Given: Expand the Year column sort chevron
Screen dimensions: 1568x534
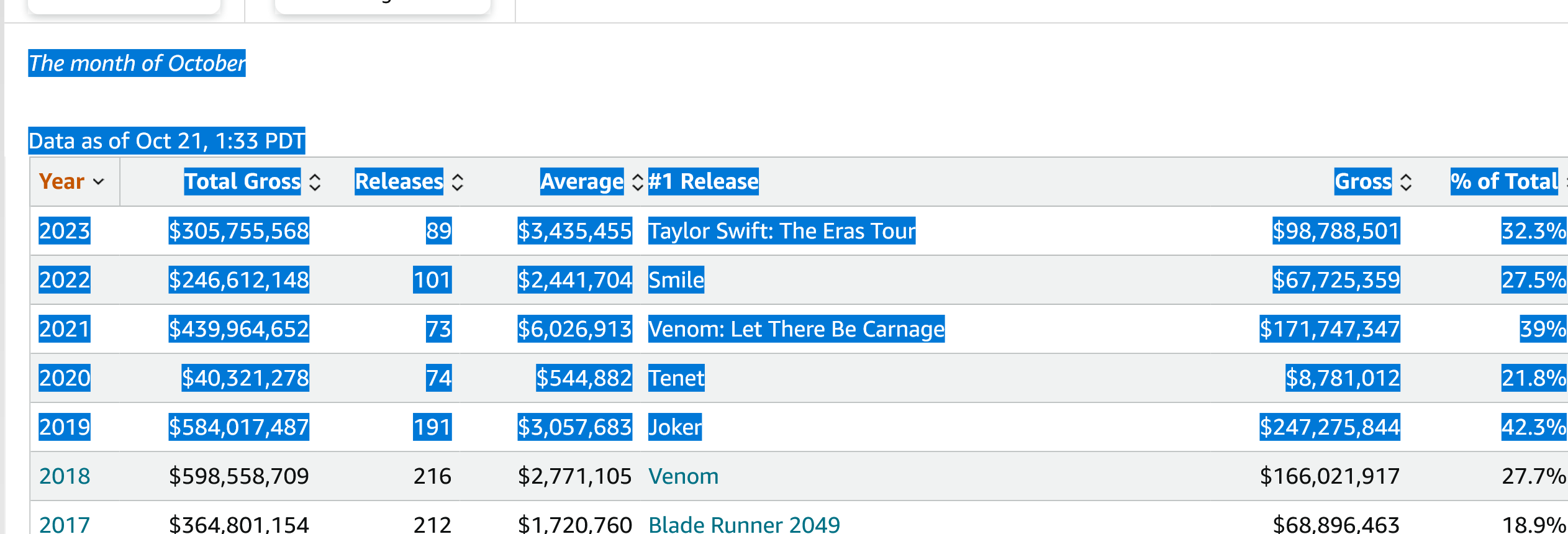Looking at the screenshot, I should (98, 182).
